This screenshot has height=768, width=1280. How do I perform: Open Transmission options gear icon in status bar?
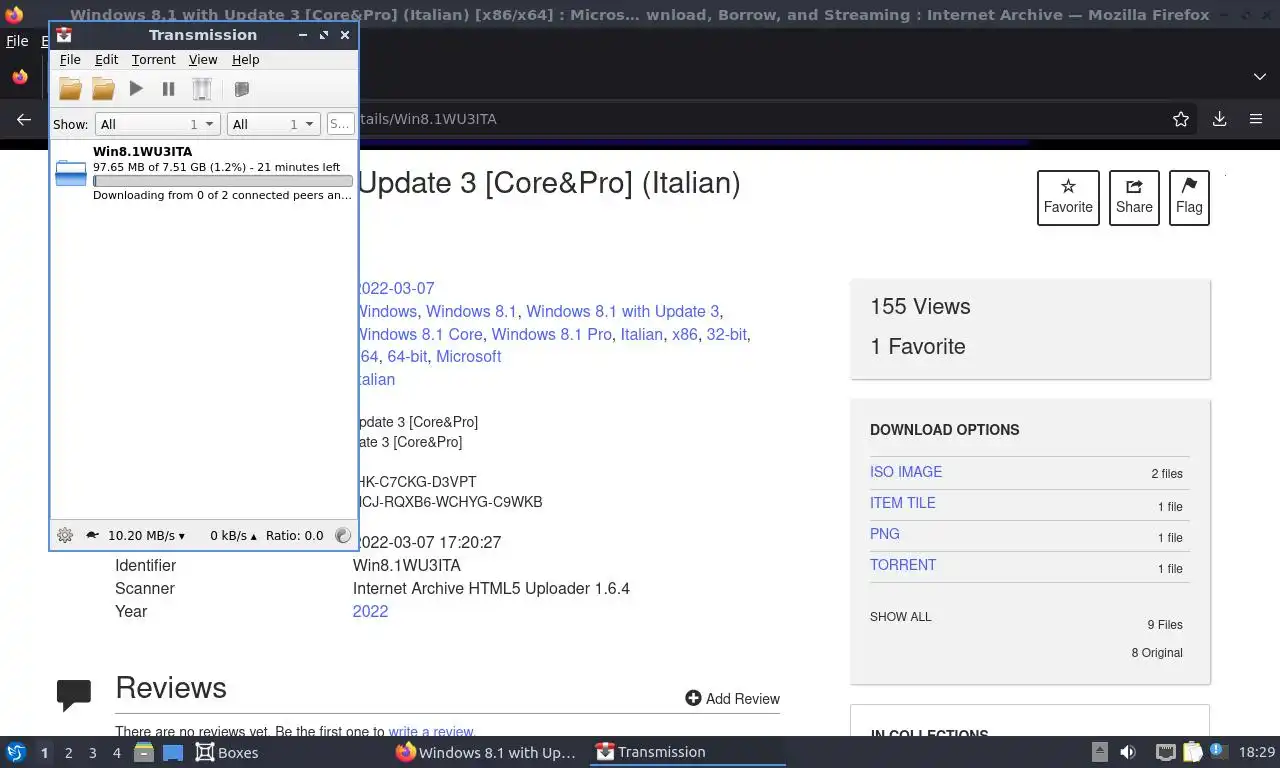pyautogui.click(x=65, y=535)
